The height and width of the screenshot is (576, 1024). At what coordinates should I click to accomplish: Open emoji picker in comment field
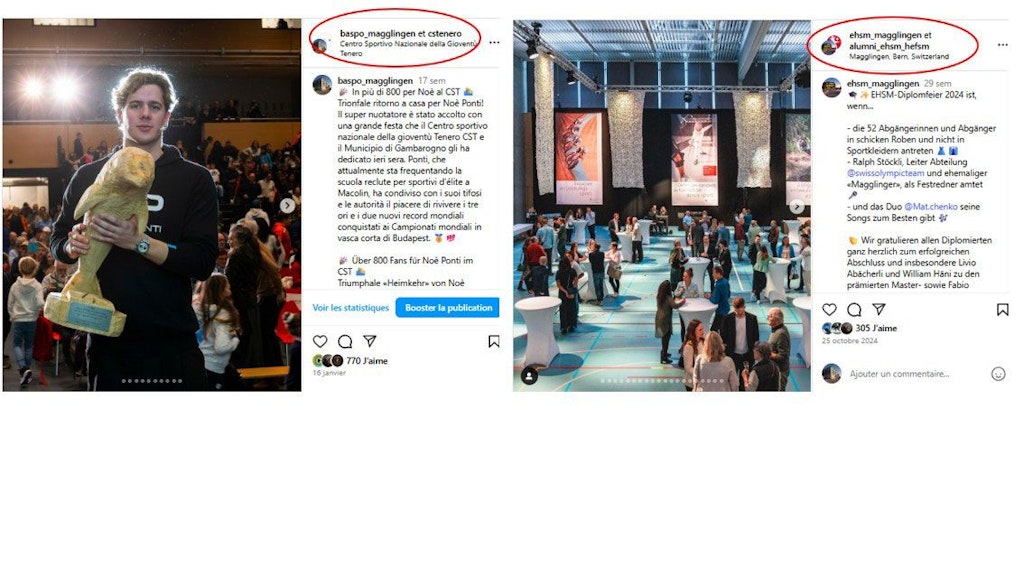pyautogui.click(x=998, y=374)
